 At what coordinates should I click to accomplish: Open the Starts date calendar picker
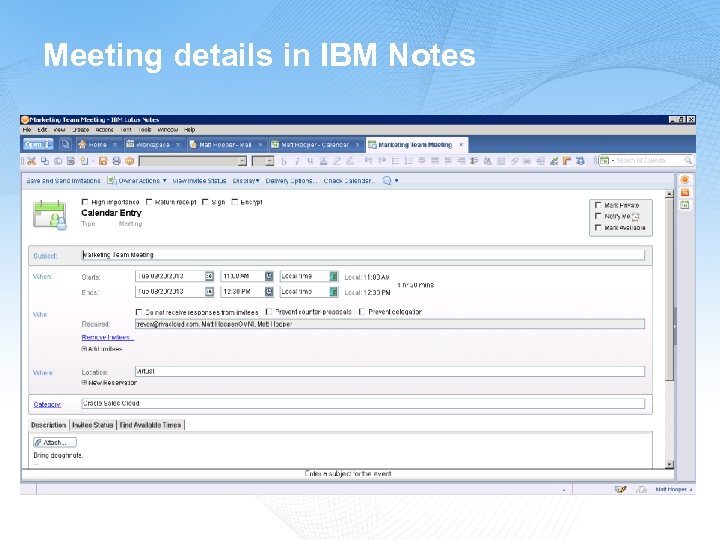tap(209, 276)
